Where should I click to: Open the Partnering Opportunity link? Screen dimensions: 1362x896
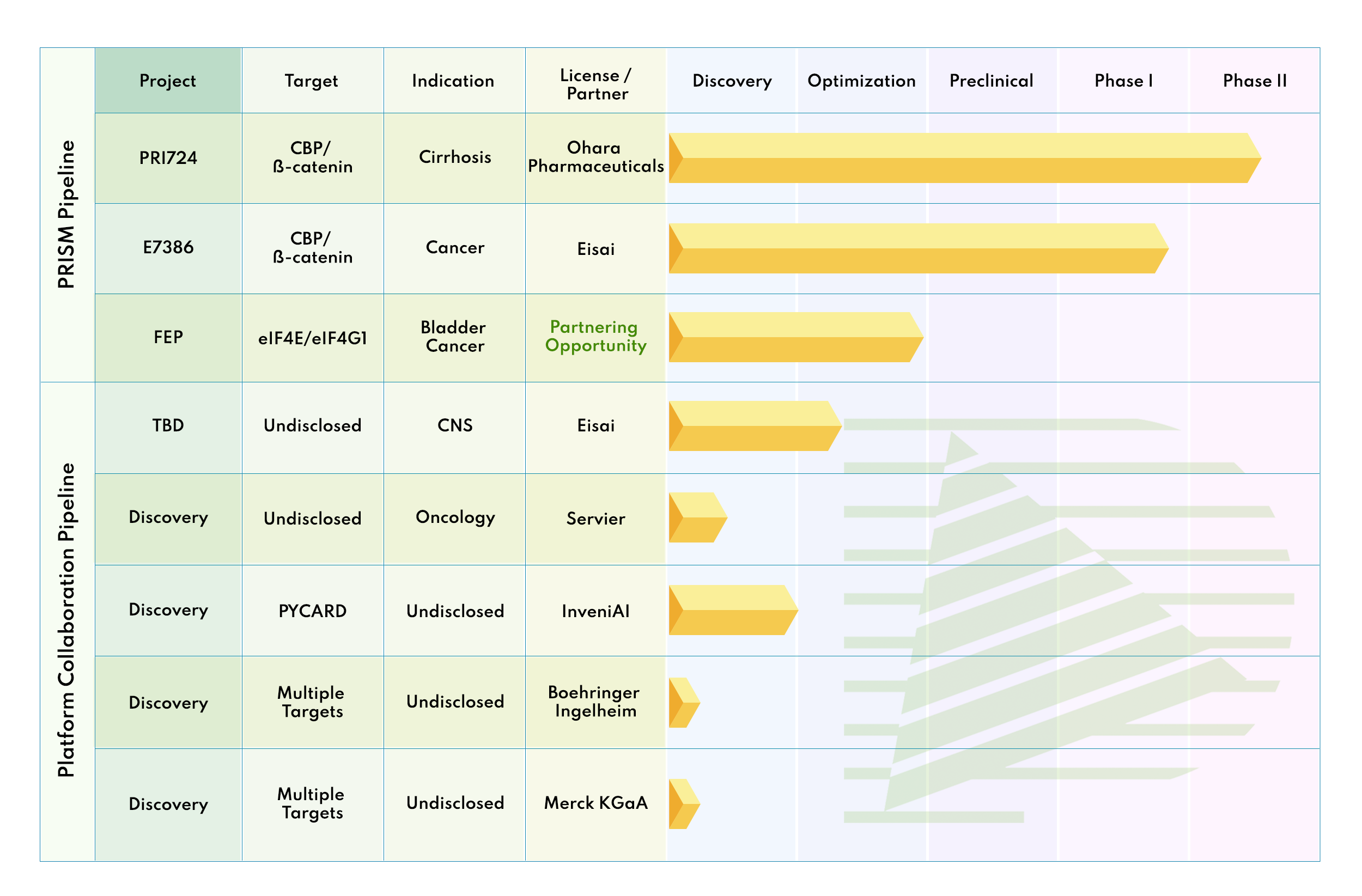click(595, 337)
